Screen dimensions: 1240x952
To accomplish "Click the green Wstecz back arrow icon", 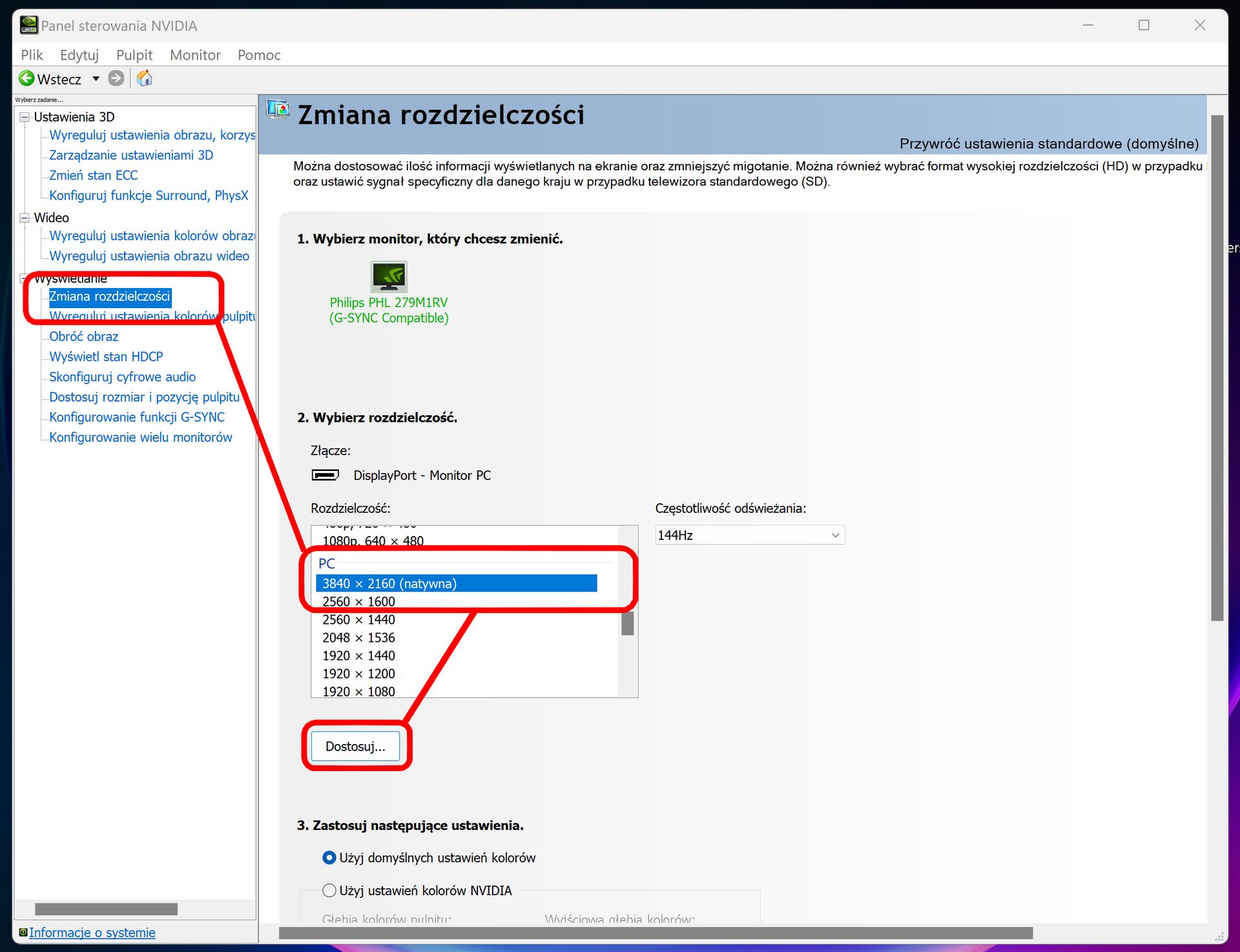I will click(x=26, y=79).
